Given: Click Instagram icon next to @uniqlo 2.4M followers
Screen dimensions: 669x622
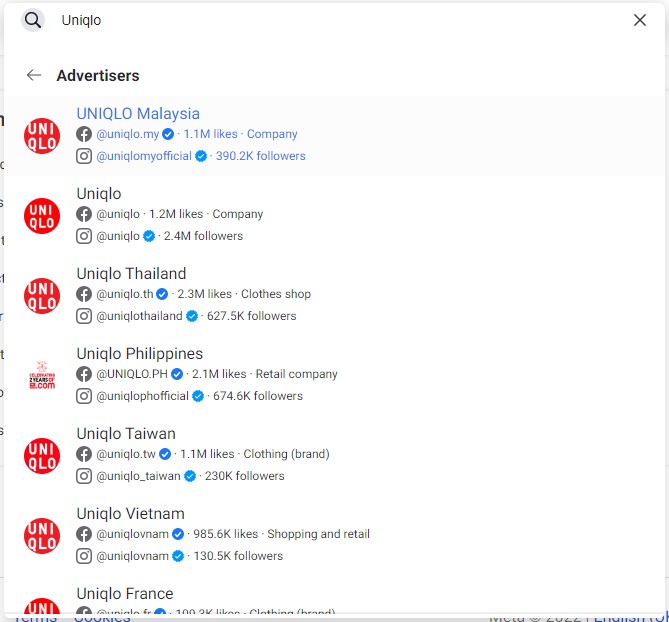Looking at the screenshot, I should tap(84, 236).
